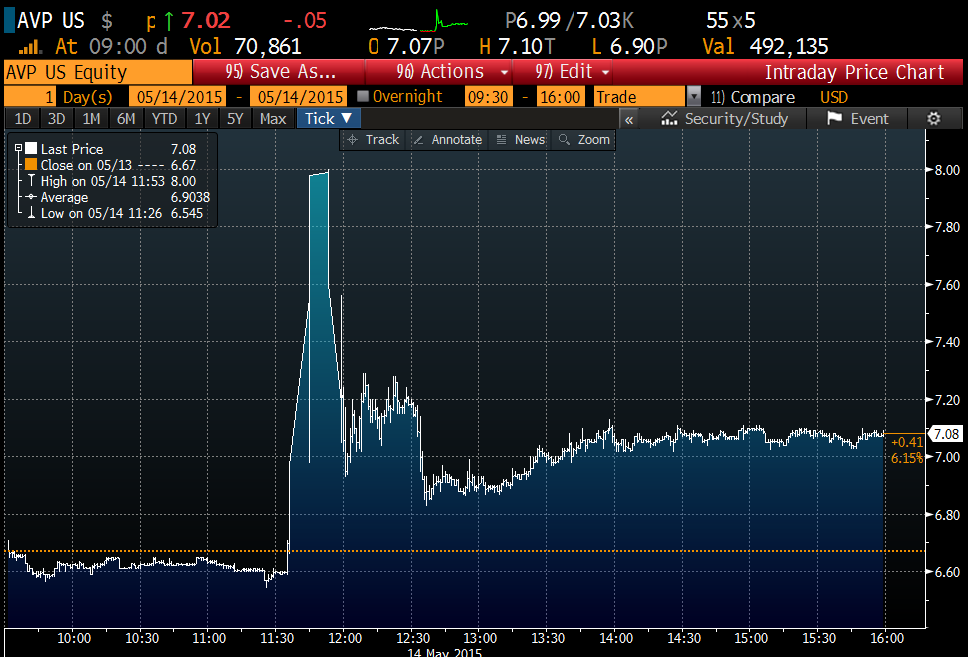Image resolution: width=968 pixels, height=657 pixels.
Task: Toggle Close on 05/13 legend marker
Action: click(31, 165)
